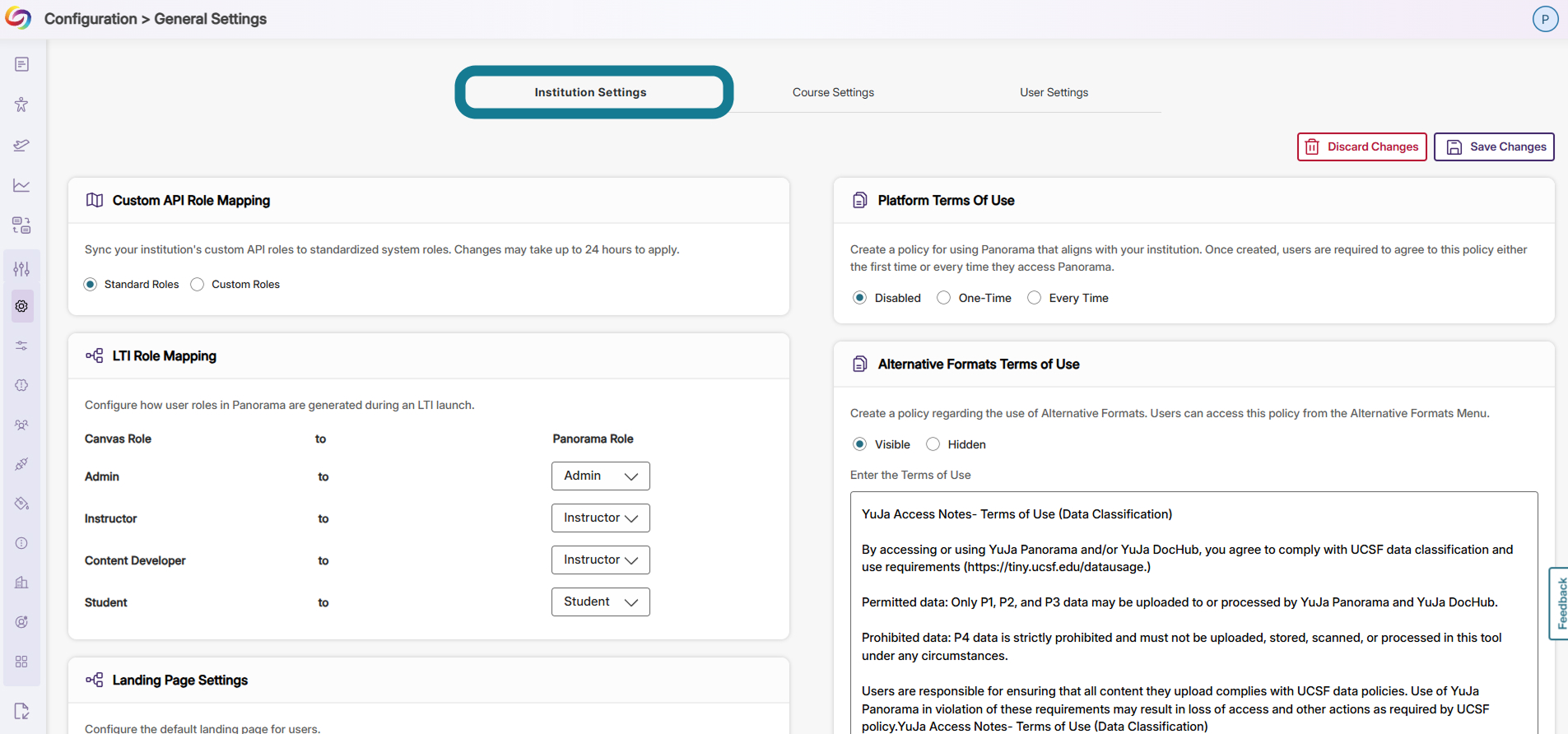Click the Save Changes button
Viewport: 1568px width, 734px height.
1494,146
